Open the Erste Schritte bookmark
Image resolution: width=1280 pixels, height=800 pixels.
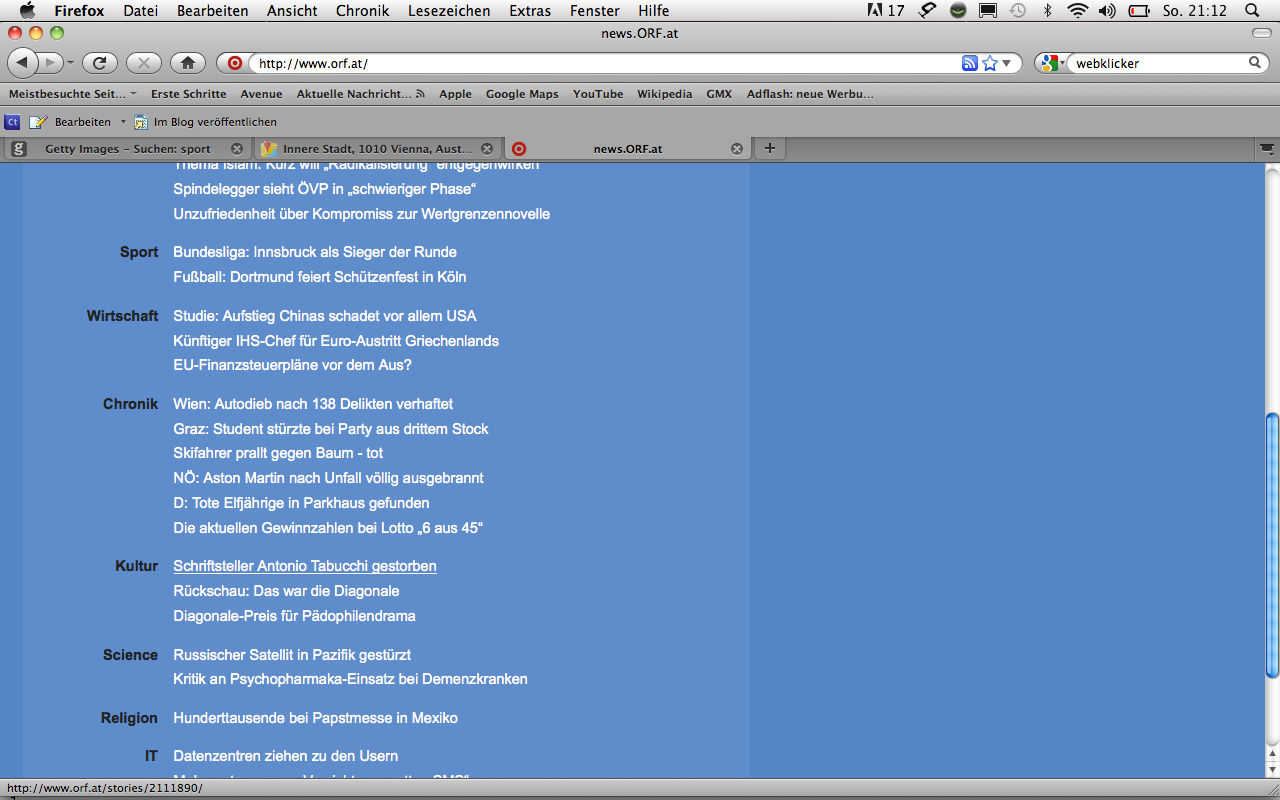(x=189, y=94)
